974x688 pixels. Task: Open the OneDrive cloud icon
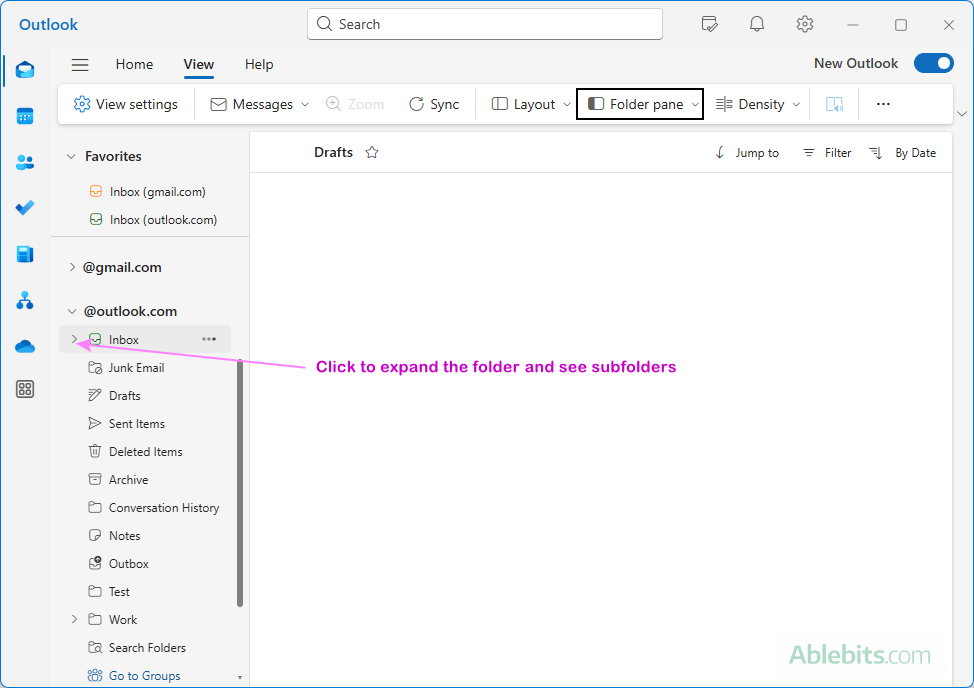coord(25,346)
